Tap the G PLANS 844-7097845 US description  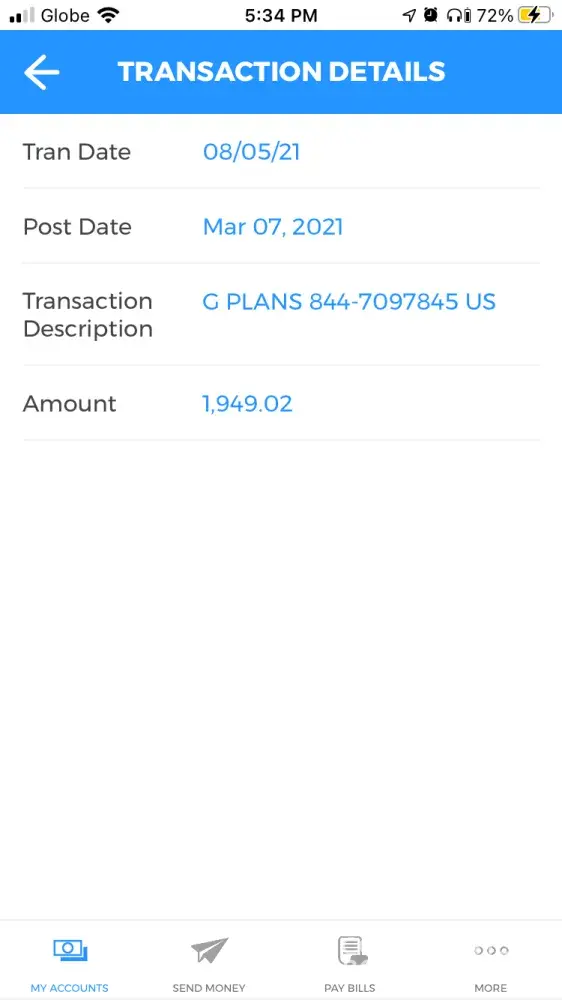pos(349,302)
